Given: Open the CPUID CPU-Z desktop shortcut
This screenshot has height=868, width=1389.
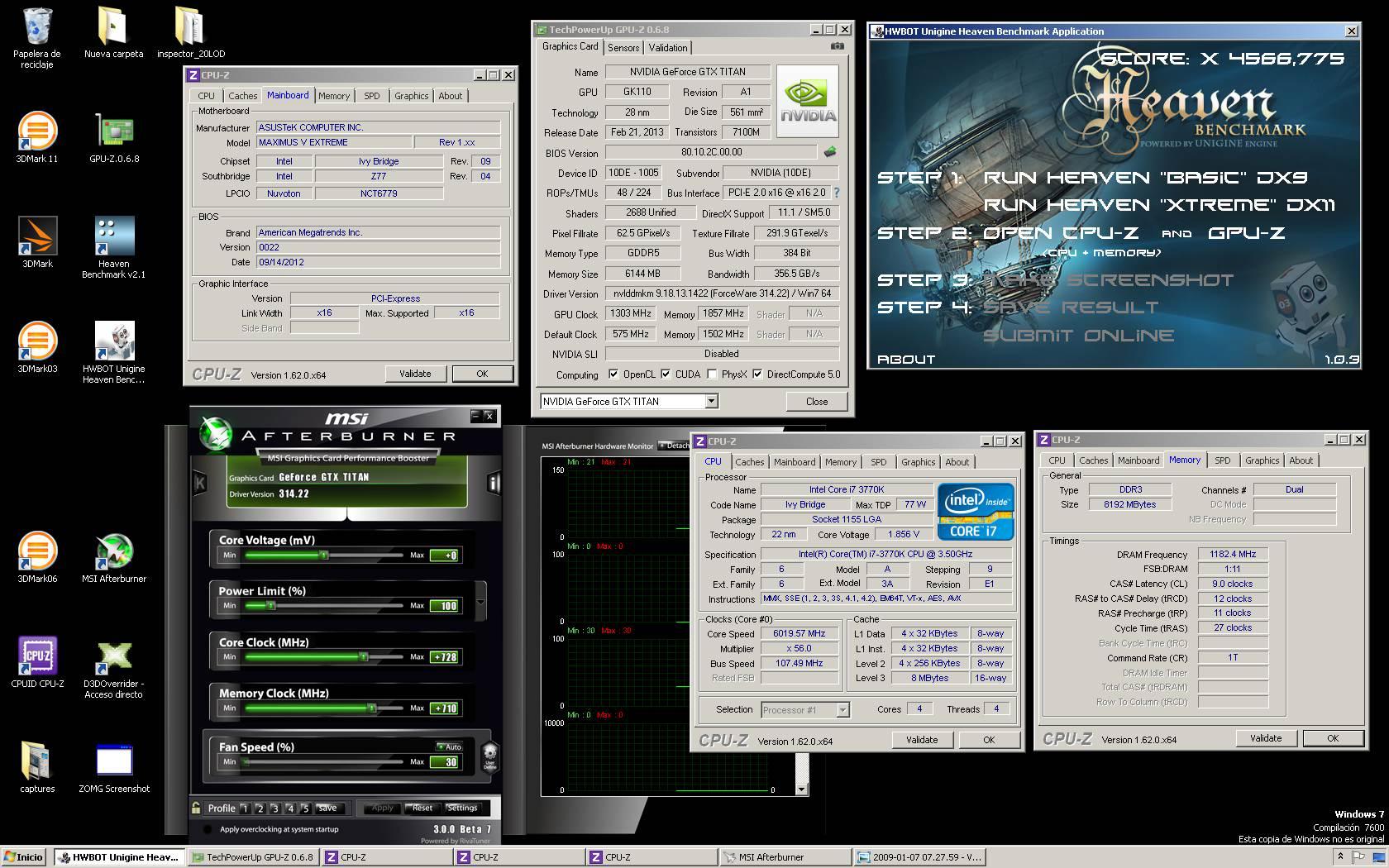Looking at the screenshot, I should click(x=37, y=662).
